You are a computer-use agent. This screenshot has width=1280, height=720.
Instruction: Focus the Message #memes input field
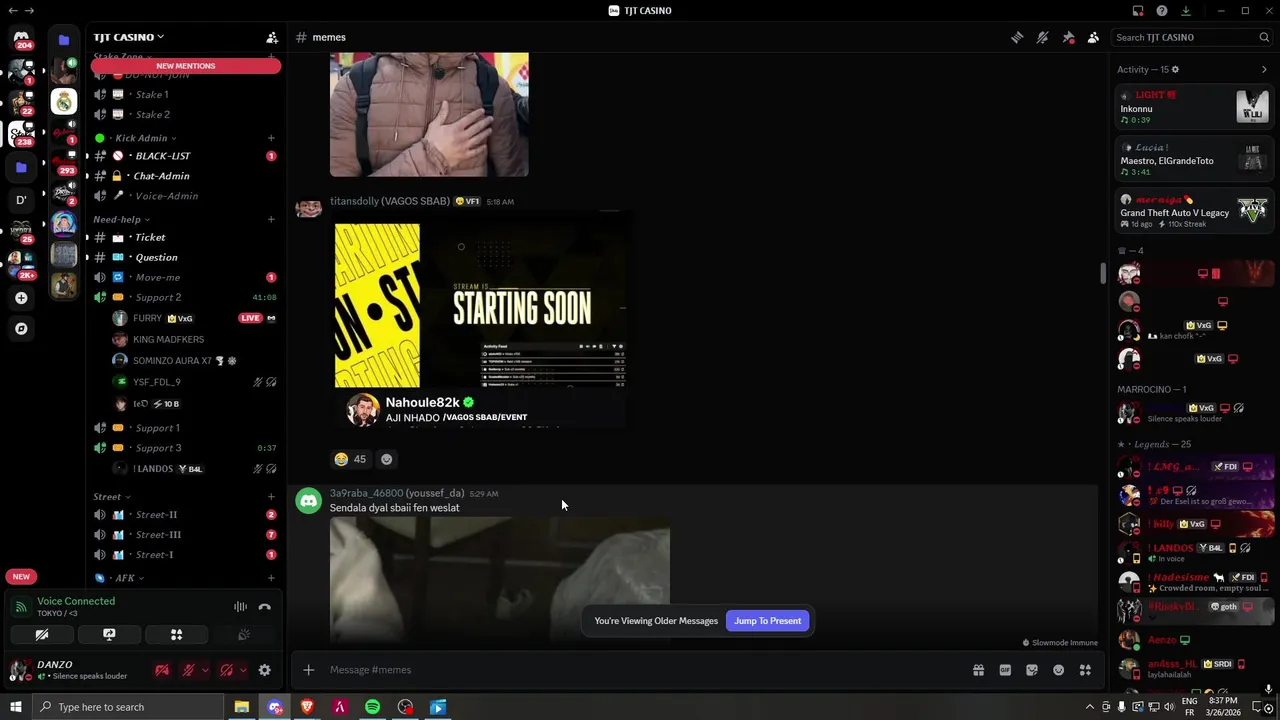coord(640,670)
